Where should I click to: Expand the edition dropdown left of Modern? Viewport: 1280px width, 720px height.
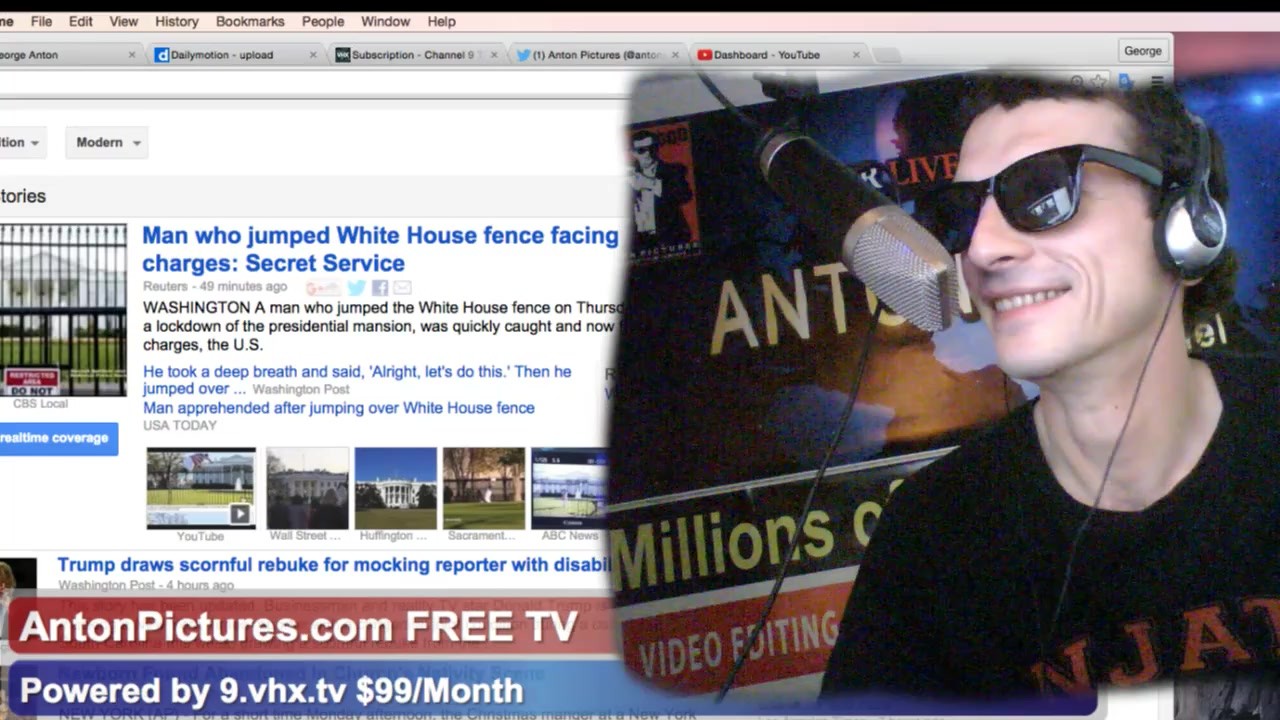click(20, 143)
